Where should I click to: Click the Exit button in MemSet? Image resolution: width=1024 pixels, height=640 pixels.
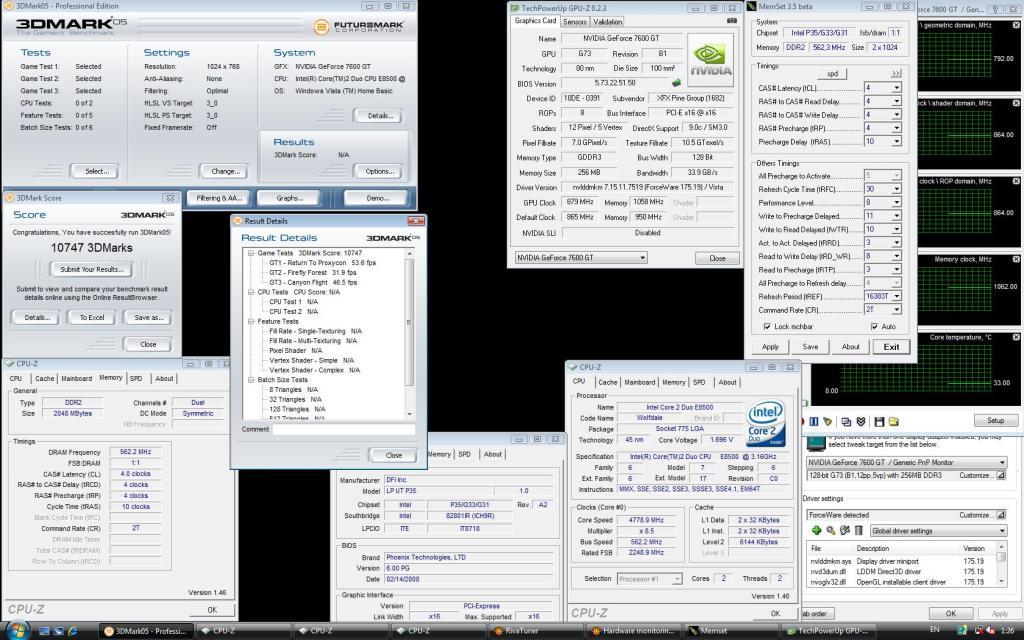pyautogui.click(x=891, y=347)
